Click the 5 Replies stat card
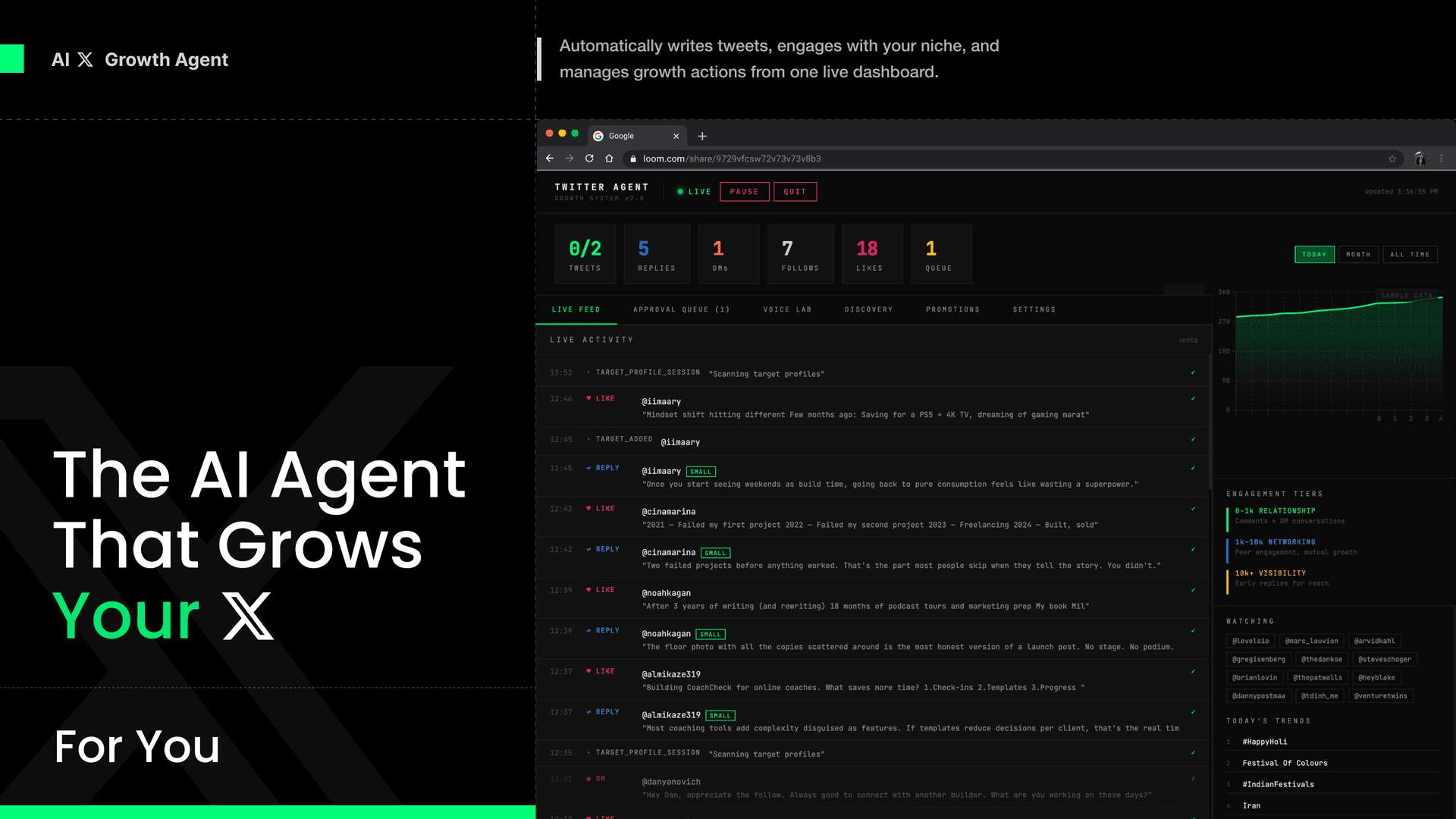This screenshot has width=1456, height=819. pos(656,254)
